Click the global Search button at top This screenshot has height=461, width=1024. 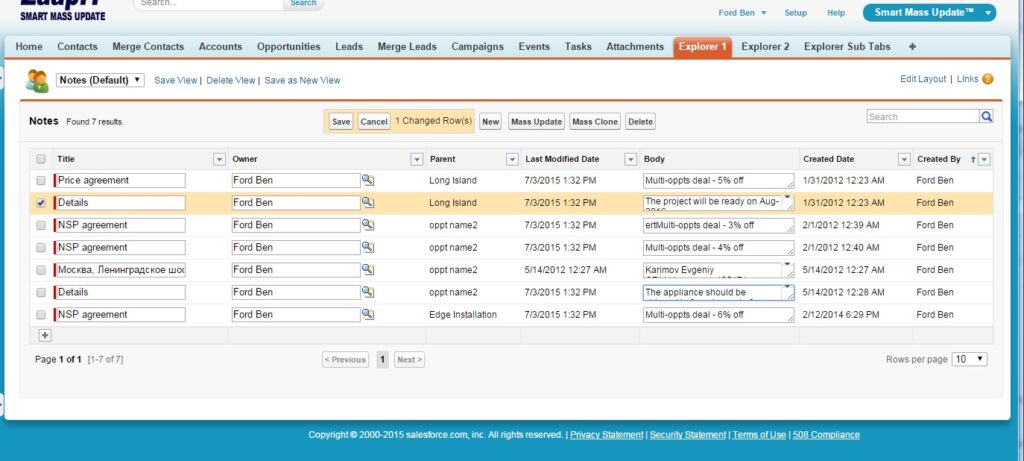(303, 3)
